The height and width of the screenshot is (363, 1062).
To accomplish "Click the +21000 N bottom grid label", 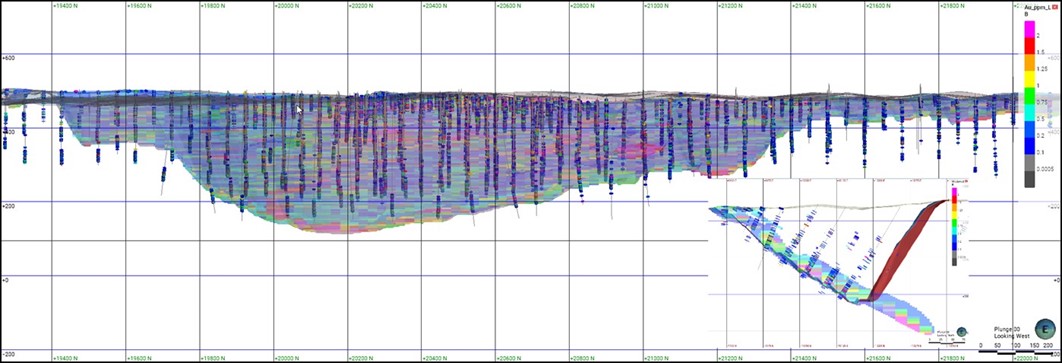I will 656,358.
